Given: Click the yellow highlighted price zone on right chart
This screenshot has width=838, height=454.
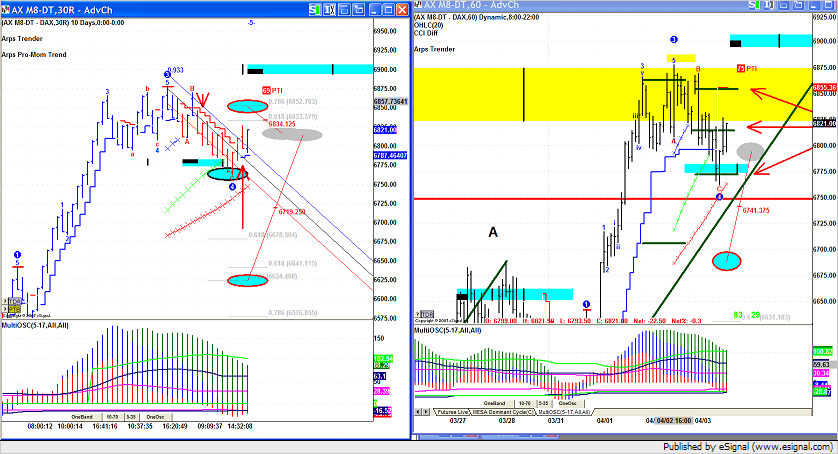Looking at the screenshot, I should 580,95.
